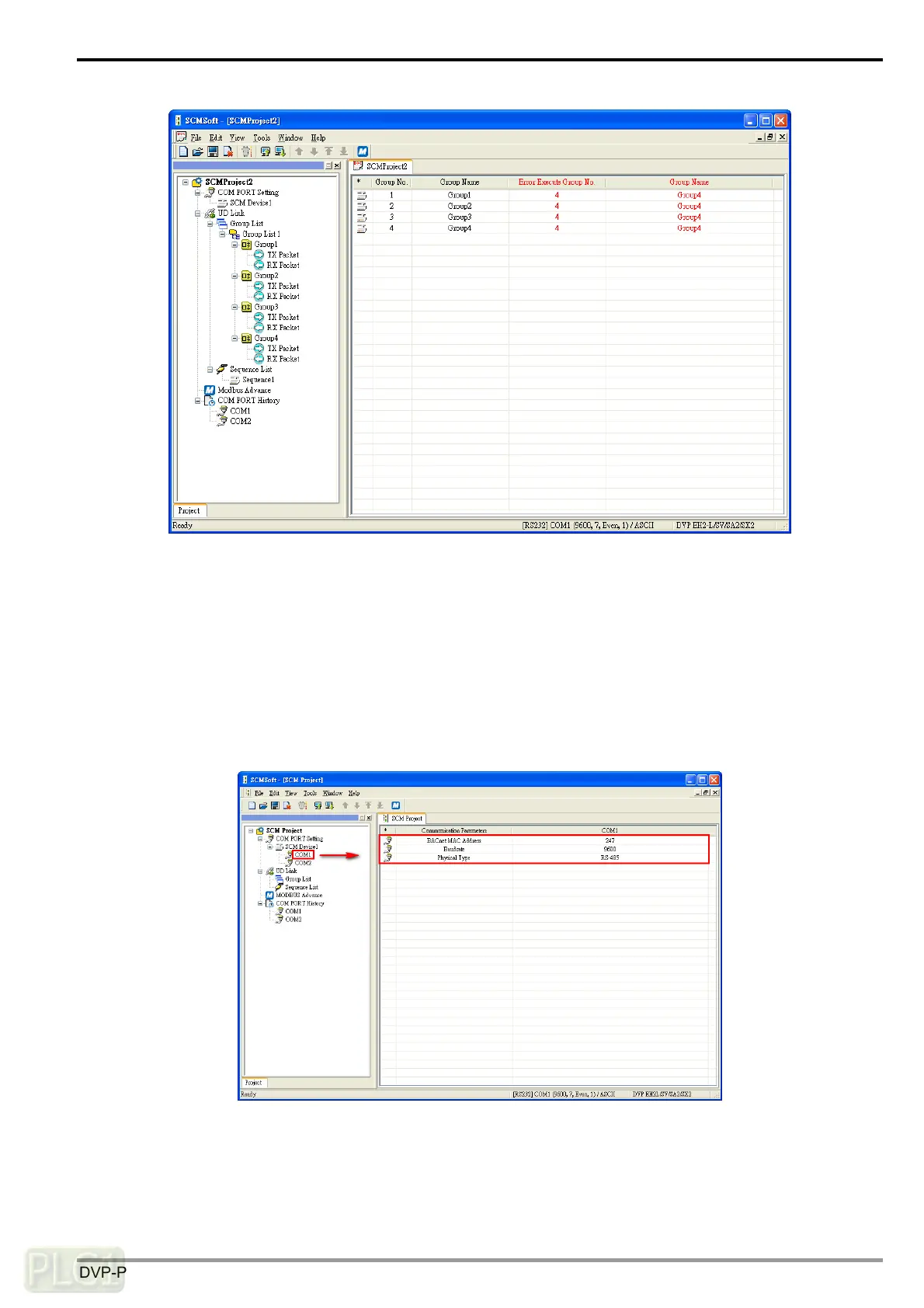Select TX Packet under Group1
924x1308 pixels.
pos(283,255)
